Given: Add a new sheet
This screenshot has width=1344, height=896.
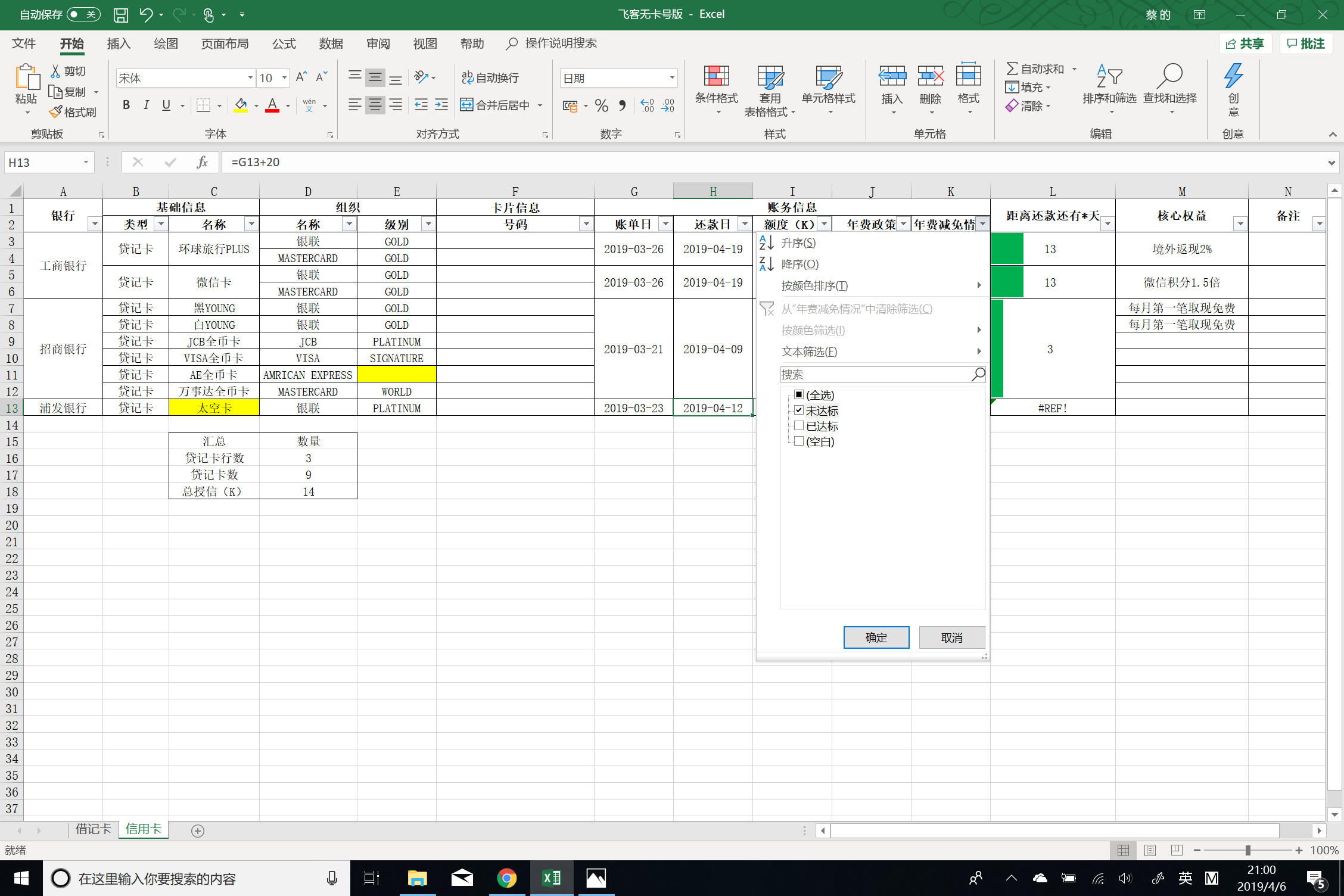Looking at the screenshot, I should 198,830.
